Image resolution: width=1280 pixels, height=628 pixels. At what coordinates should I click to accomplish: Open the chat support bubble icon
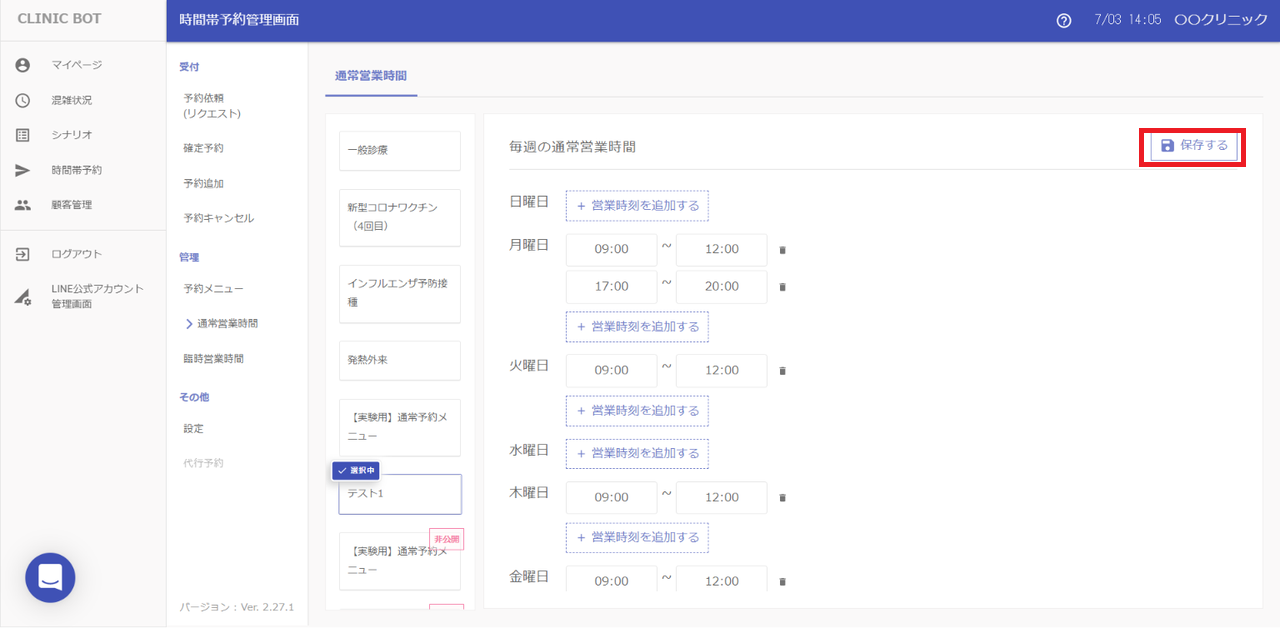click(50, 577)
